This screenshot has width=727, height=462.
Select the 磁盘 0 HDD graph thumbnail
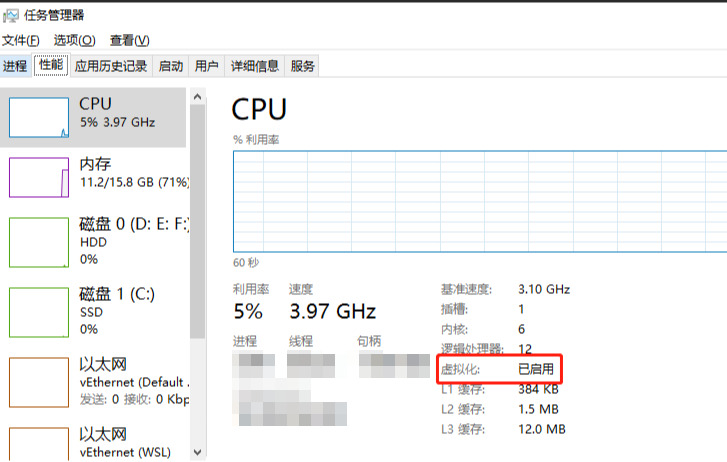(x=39, y=242)
